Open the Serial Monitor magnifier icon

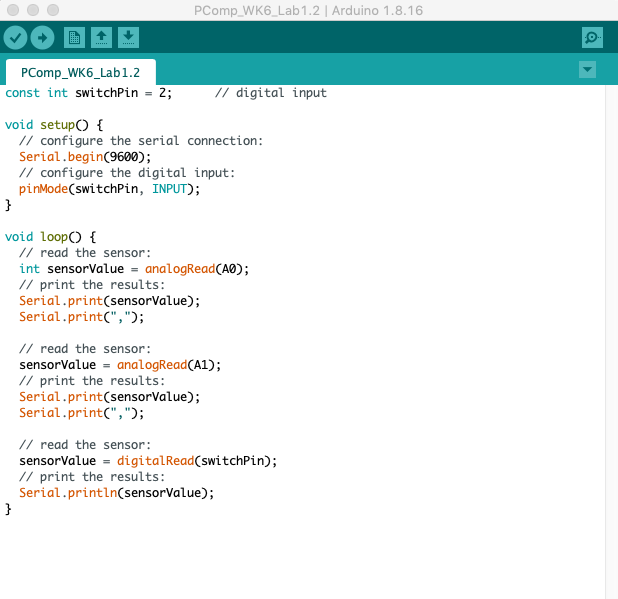click(593, 38)
